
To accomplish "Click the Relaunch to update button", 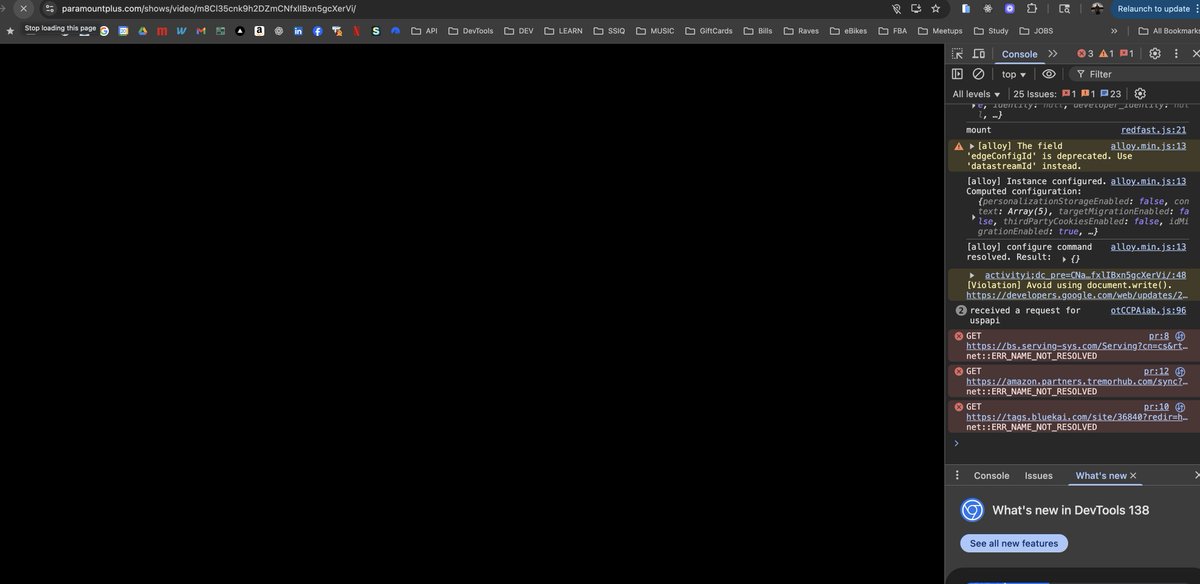I will pos(1153,8).
